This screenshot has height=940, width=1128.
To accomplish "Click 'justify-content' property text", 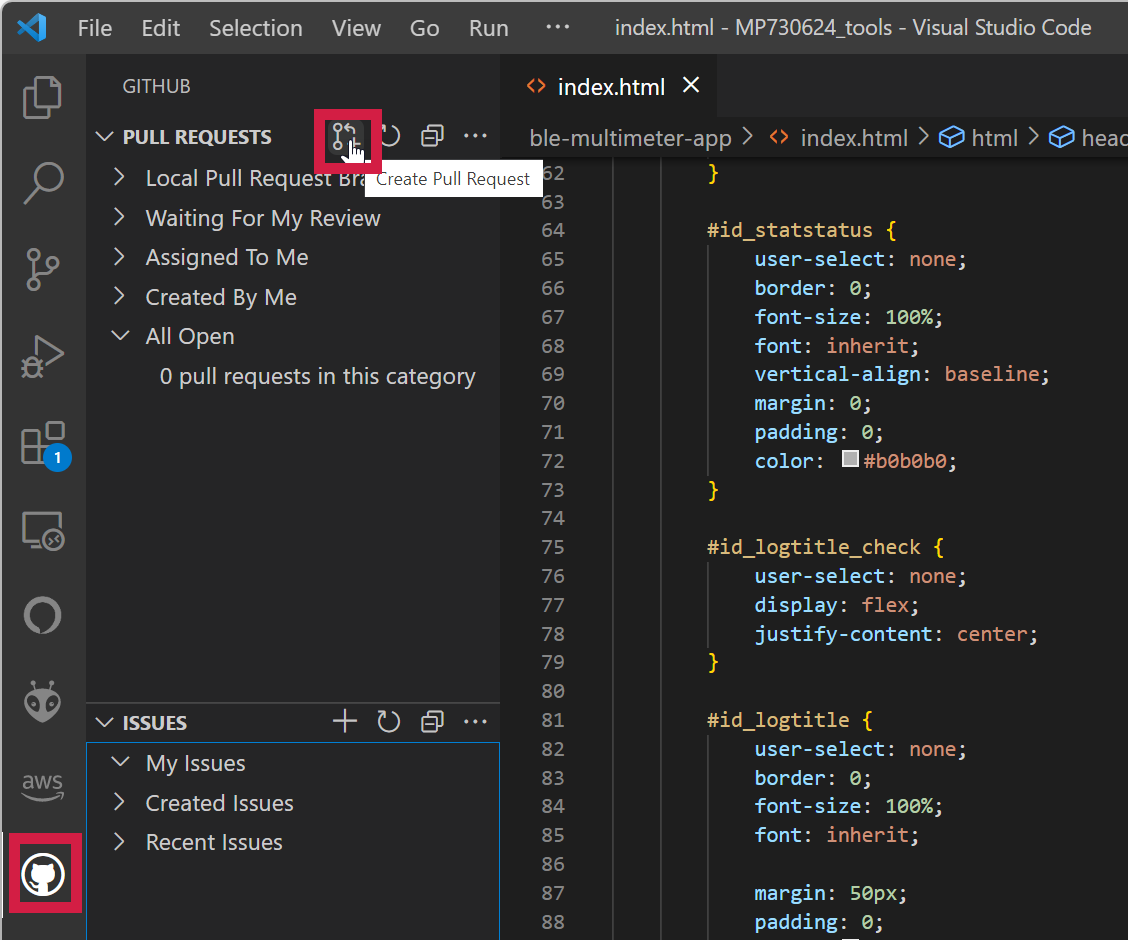I will 843,634.
